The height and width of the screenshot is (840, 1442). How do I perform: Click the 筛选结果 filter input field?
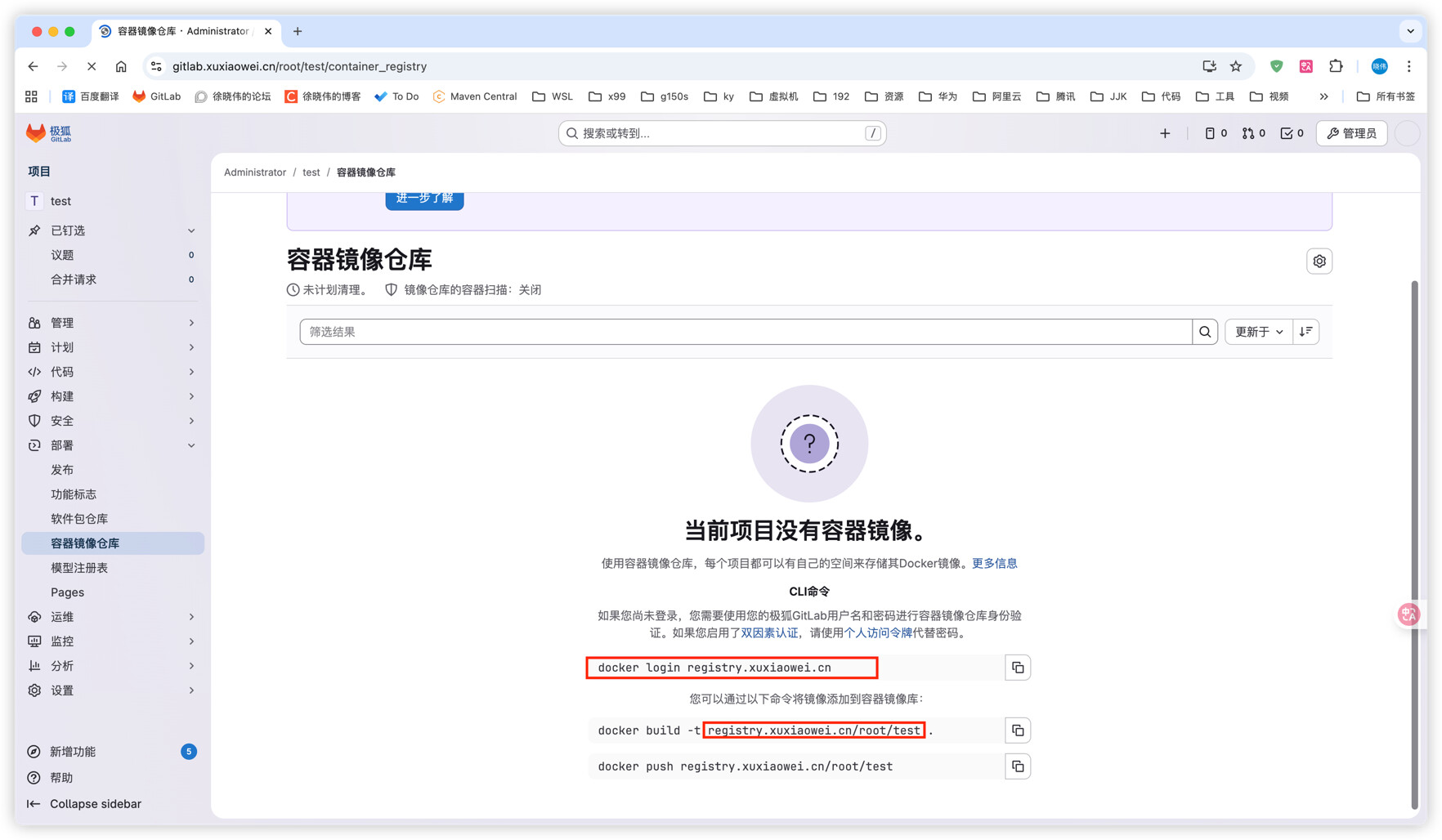pos(745,332)
